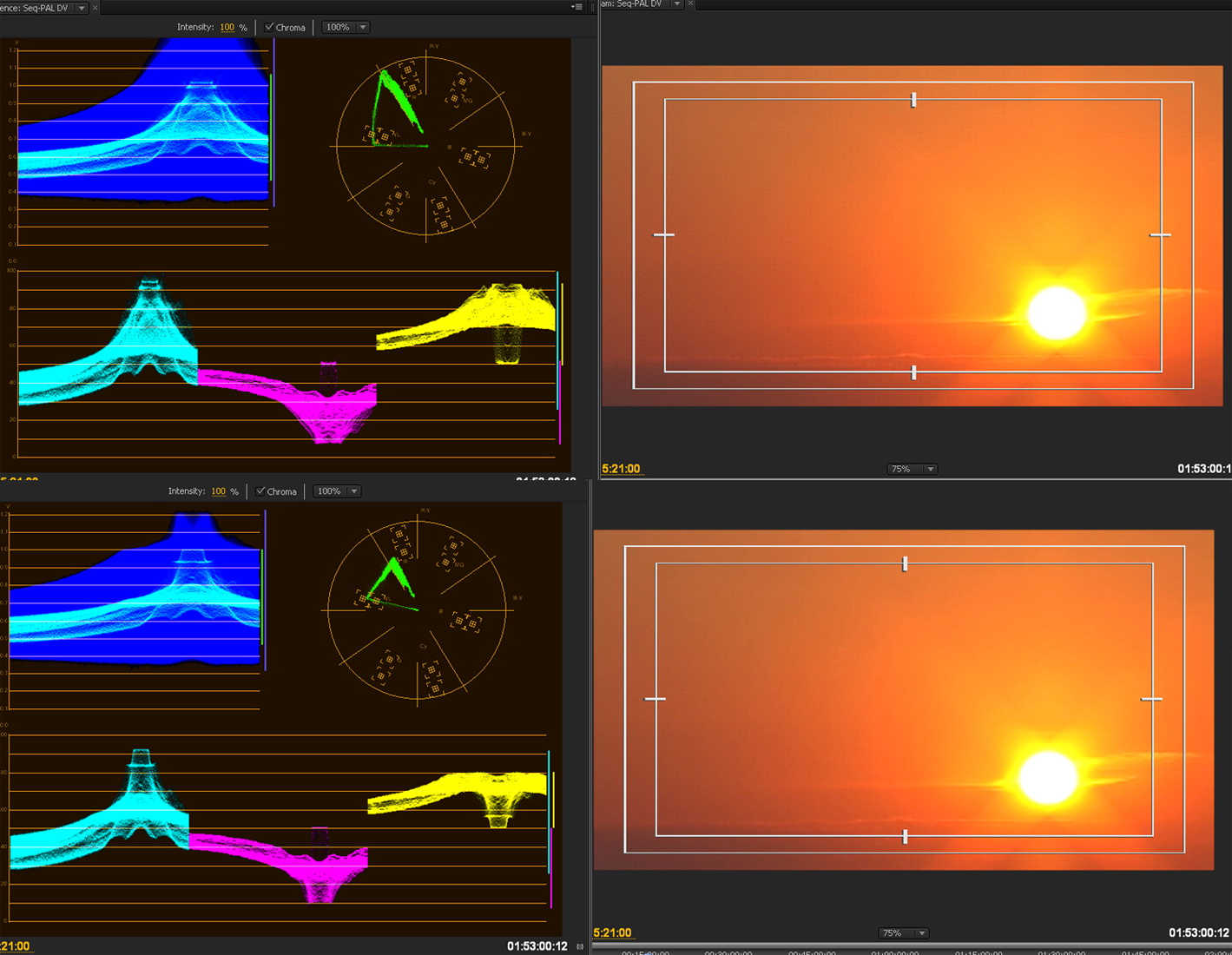Click the top program monitor current timecode
1232x955 pixels.
click(x=621, y=469)
